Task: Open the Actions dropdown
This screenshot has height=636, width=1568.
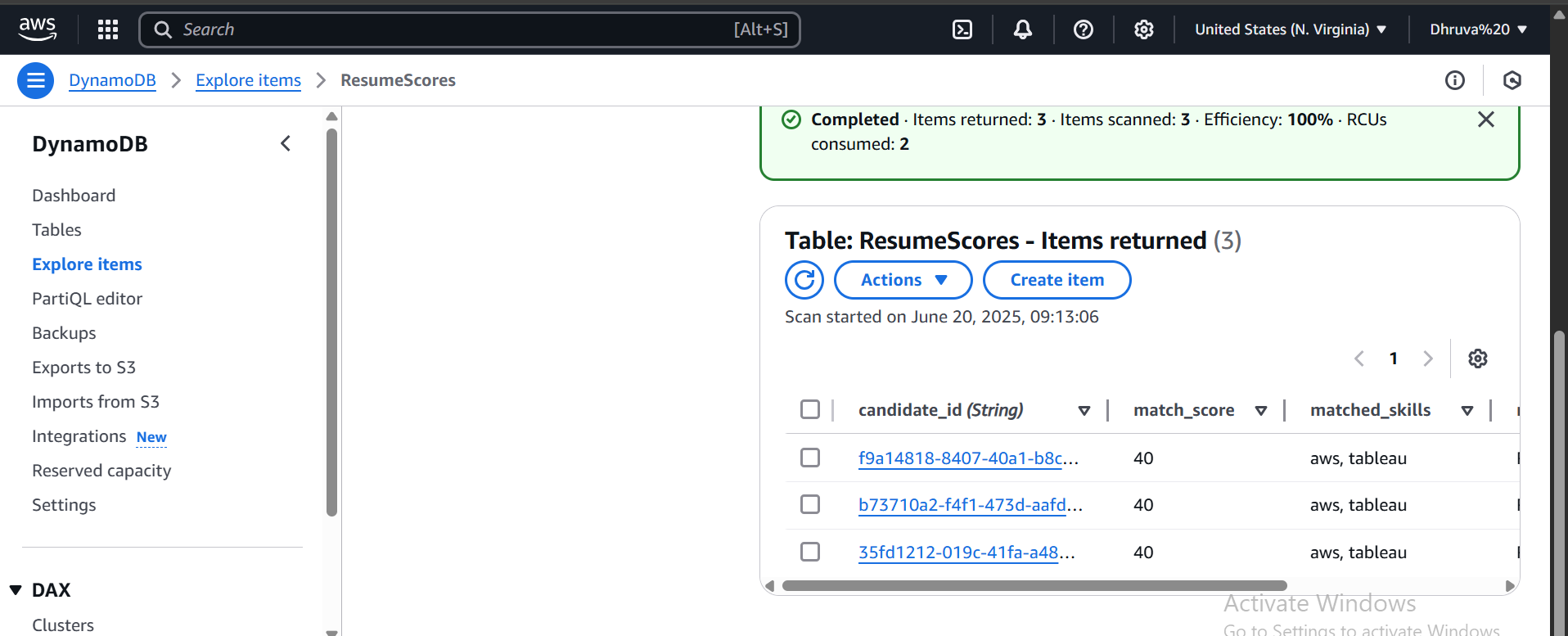Action: click(903, 280)
